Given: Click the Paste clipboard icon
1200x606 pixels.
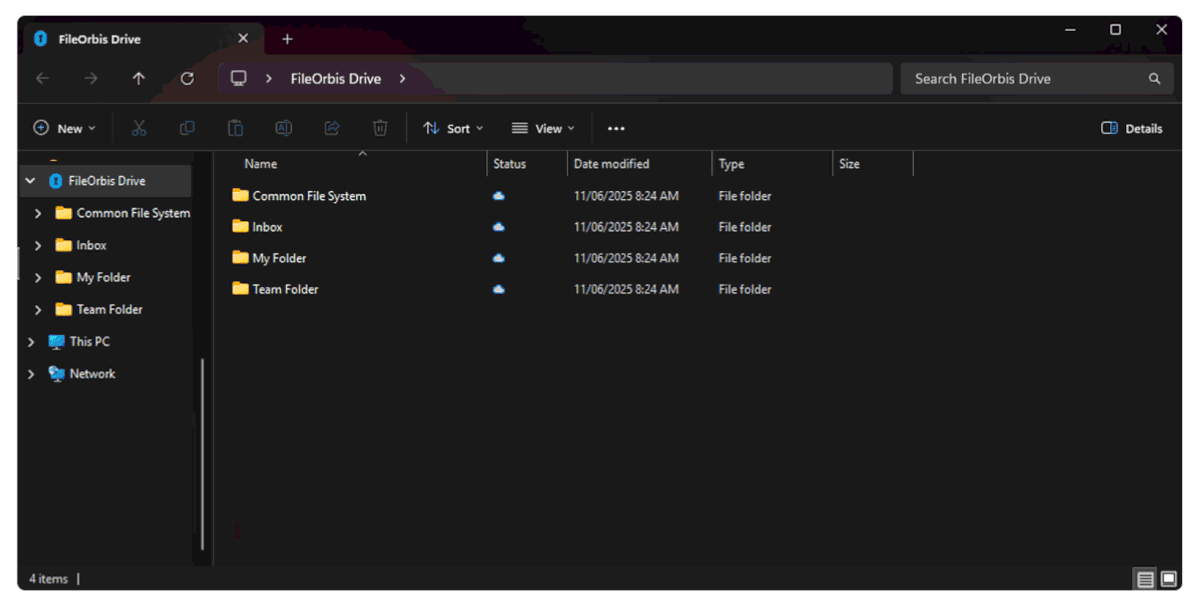Looking at the screenshot, I should tap(235, 128).
